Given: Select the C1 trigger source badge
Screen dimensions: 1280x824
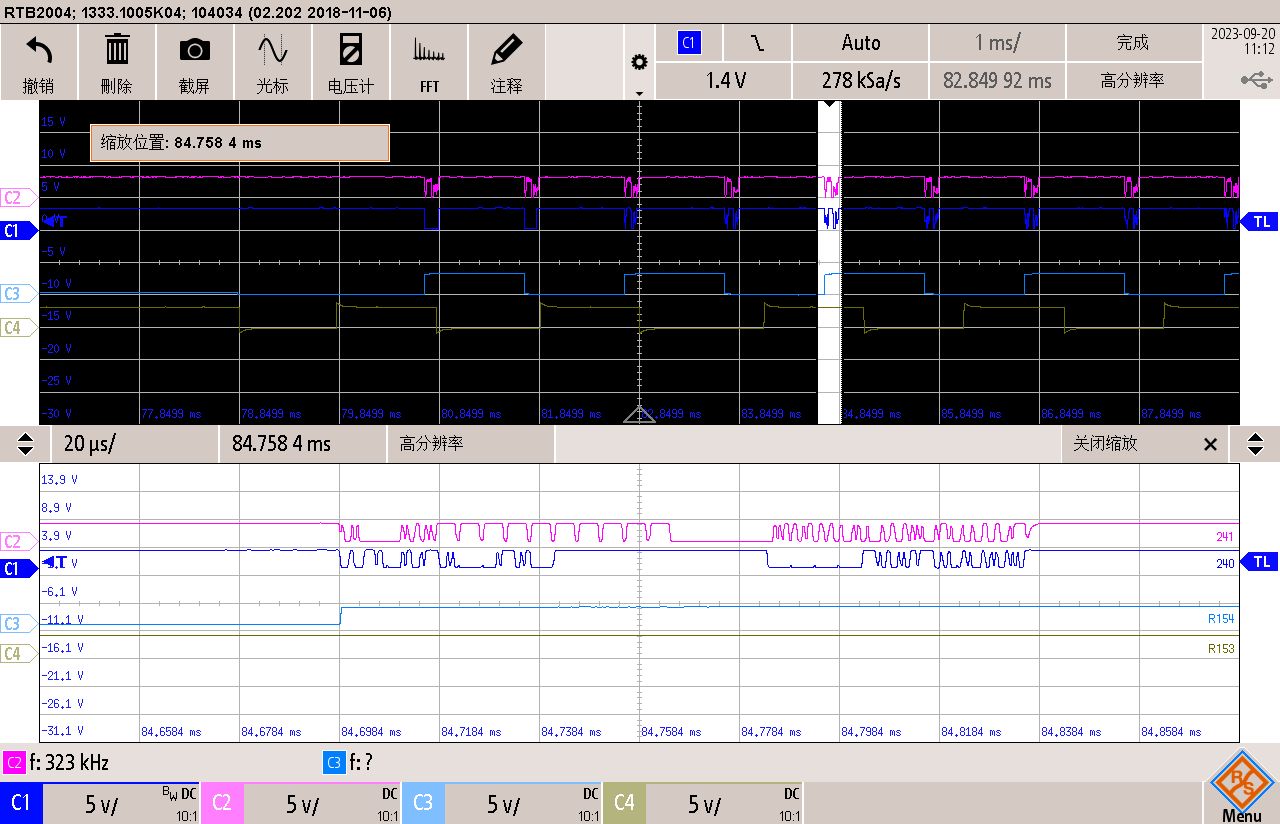Looking at the screenshot, I should pos(688,43).
